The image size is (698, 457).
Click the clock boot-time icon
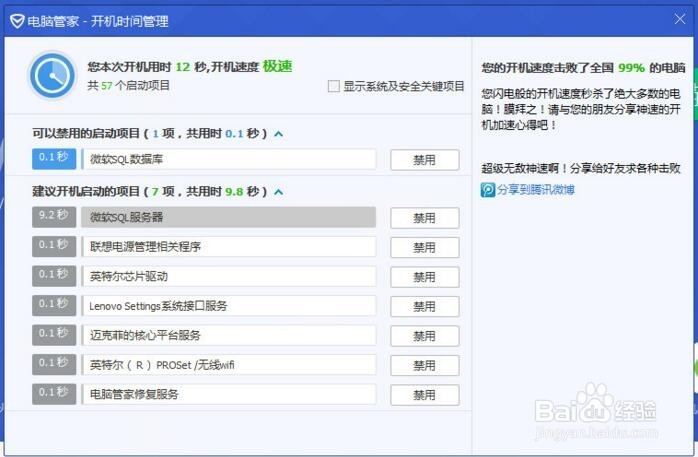[53, 76]
